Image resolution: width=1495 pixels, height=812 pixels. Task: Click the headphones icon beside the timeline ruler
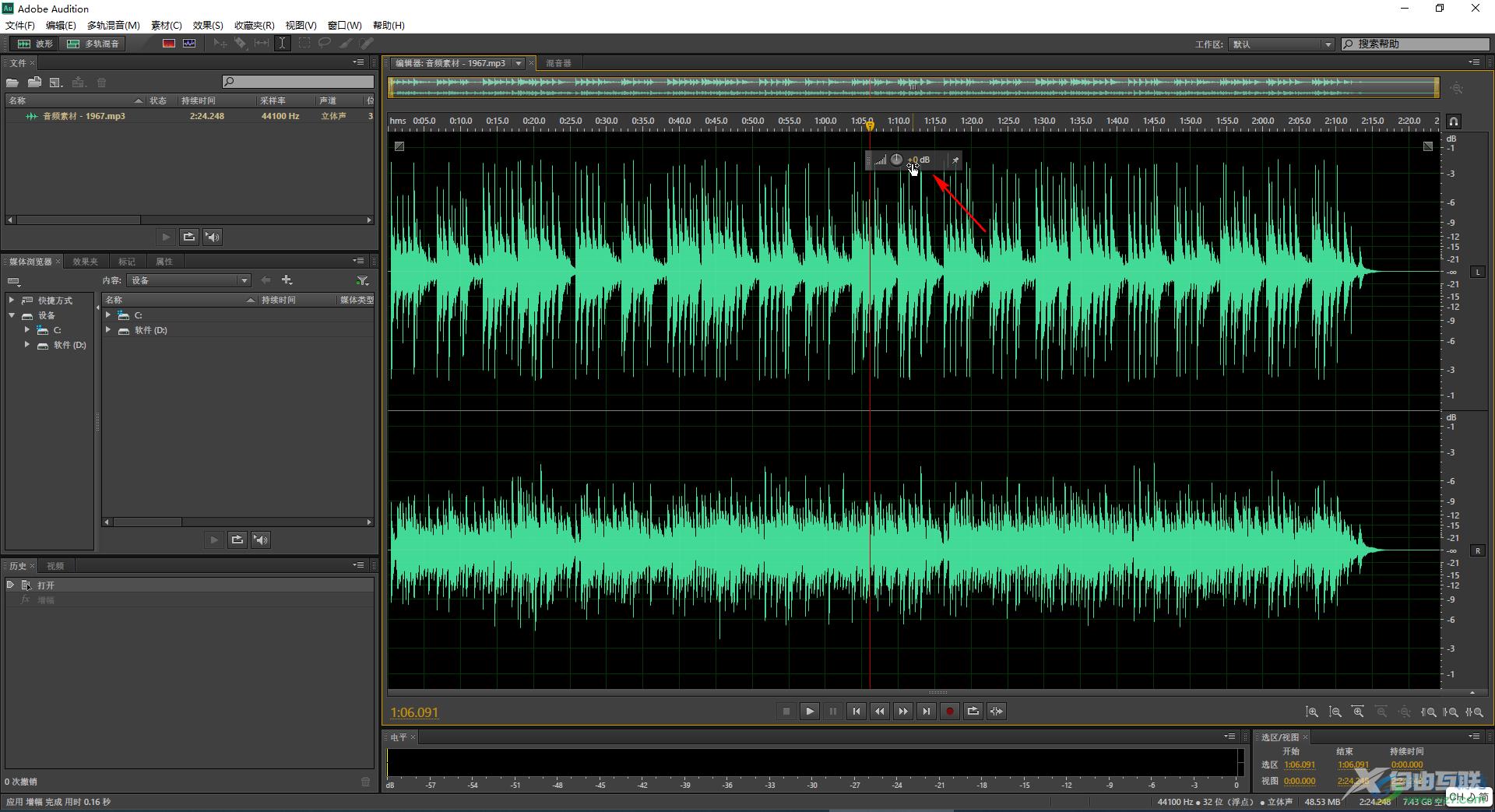pyautogui.click(x=1454, y=121)
